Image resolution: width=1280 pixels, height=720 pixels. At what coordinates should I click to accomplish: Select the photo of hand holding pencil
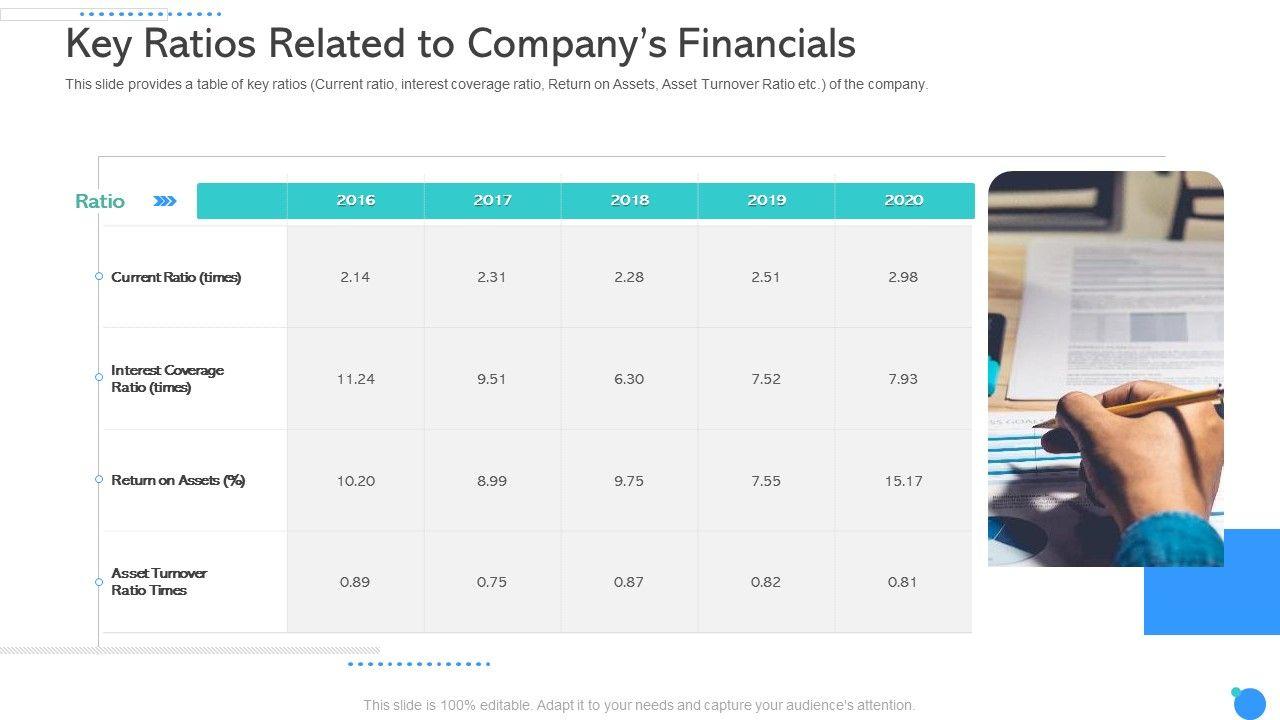[1105, 368]
